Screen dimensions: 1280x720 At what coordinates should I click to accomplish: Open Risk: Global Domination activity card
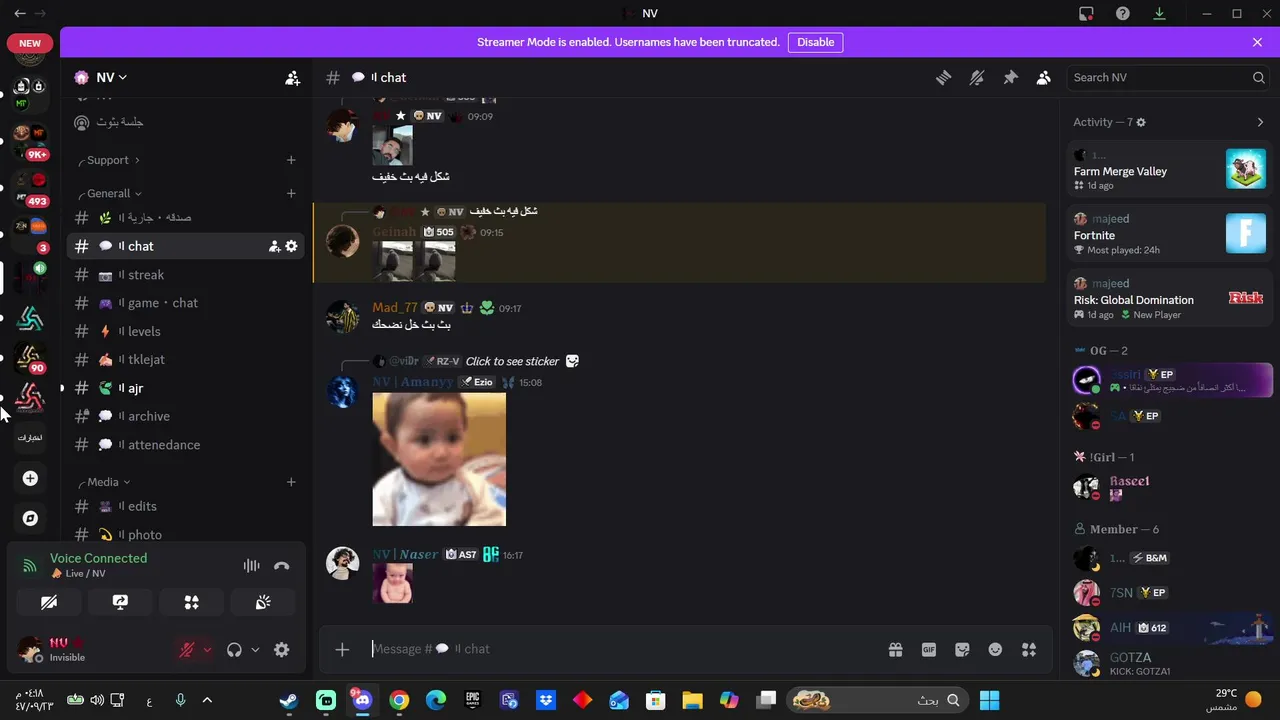1170,298
